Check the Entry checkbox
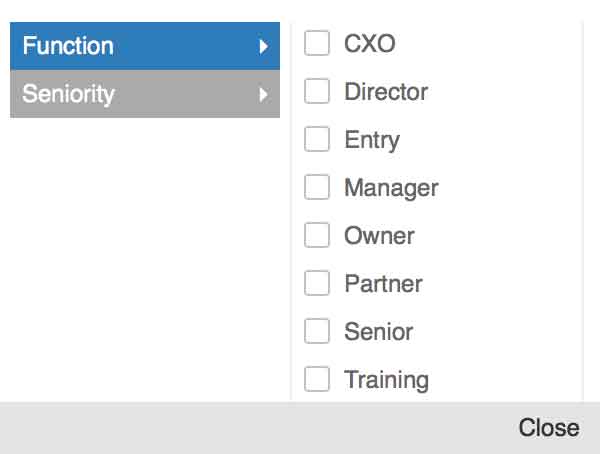 click(317, 140)
